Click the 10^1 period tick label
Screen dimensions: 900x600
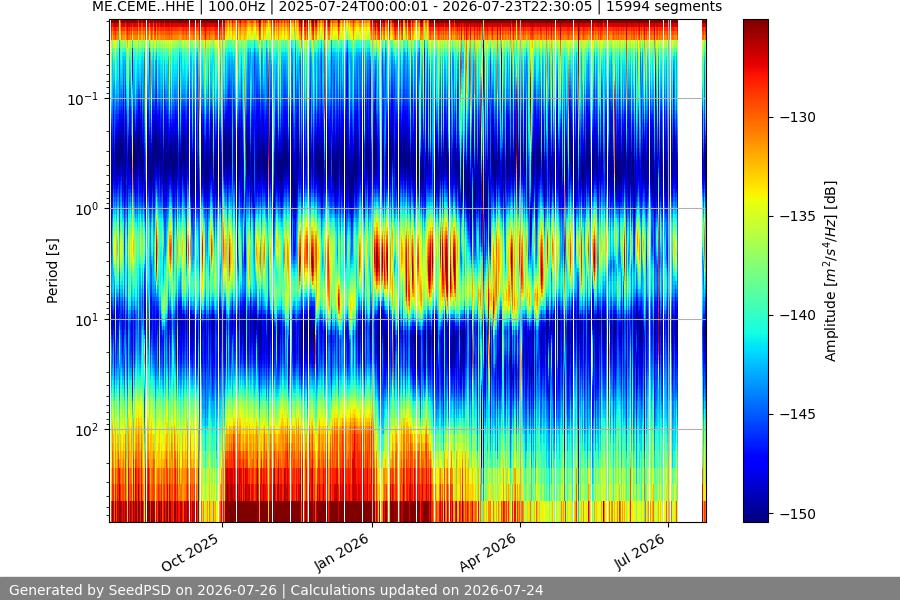(87, 320)
